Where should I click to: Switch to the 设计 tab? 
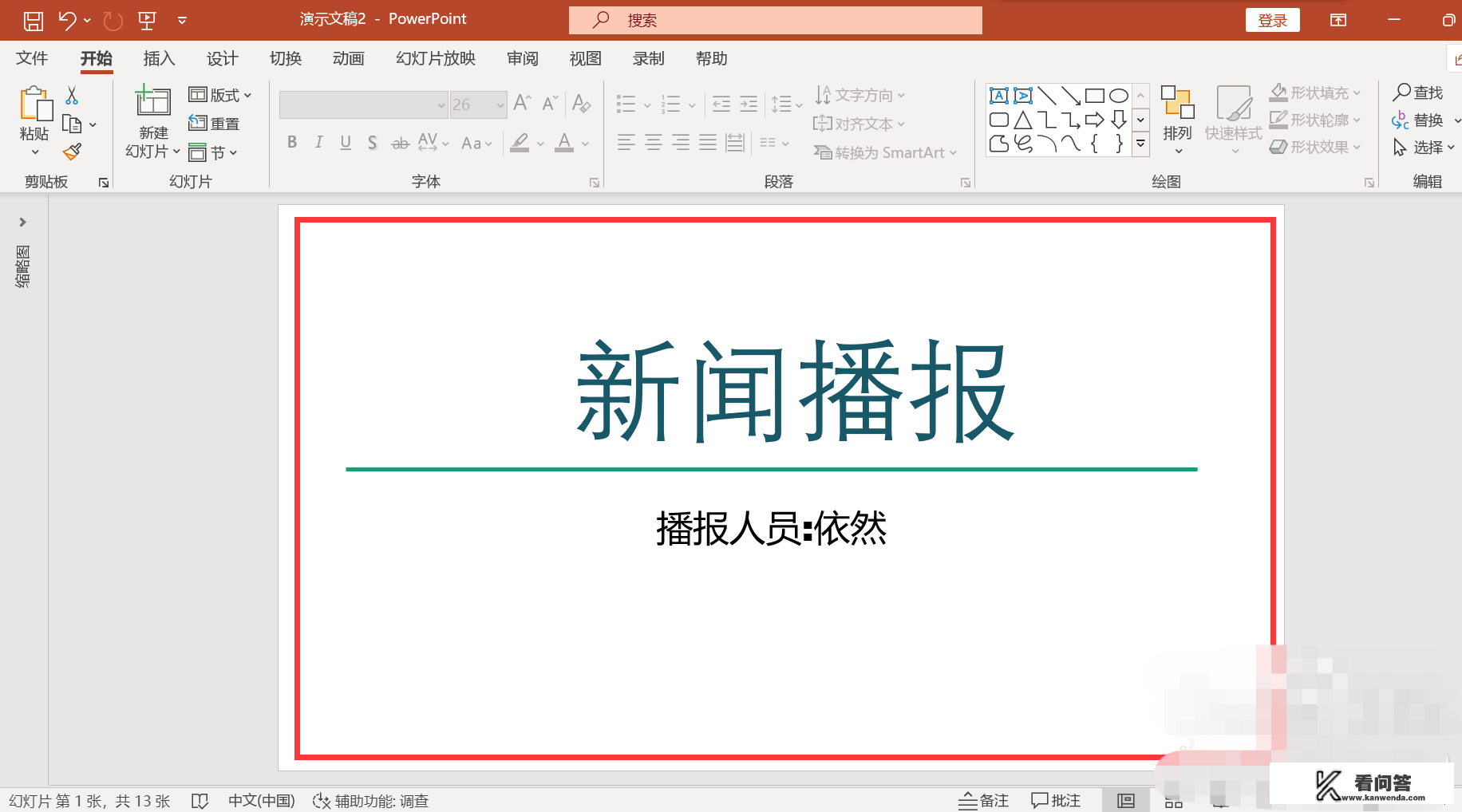coord(221,58)
